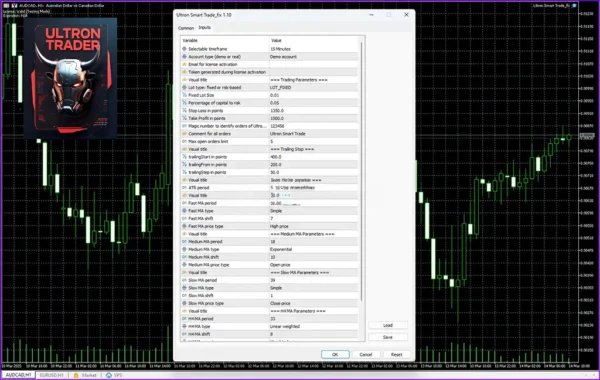The image size is (600, 380).
Task: Click the icon beside H4 MA type
Action: tap(184, 326)
